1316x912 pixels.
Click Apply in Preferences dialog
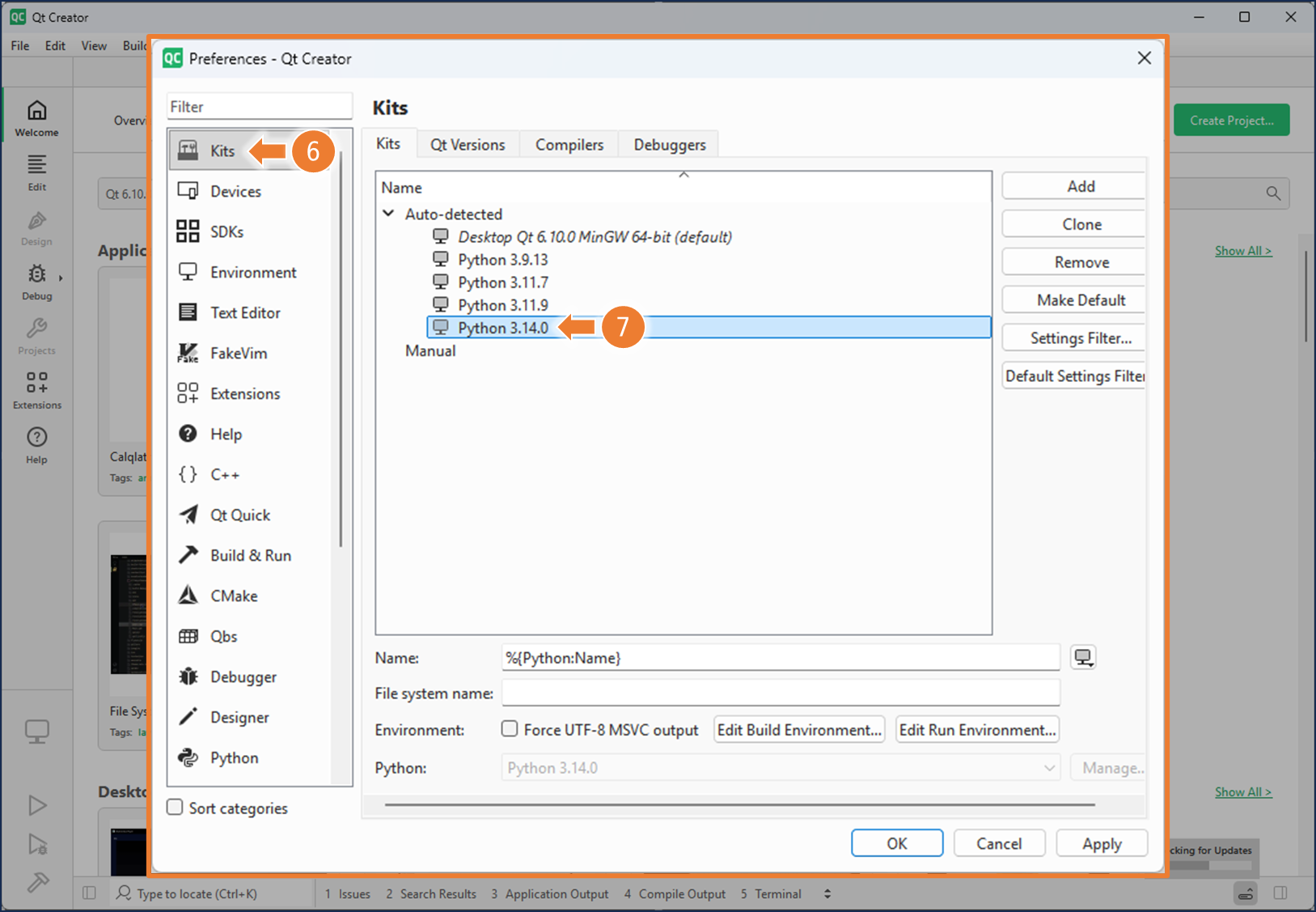[1102, 843]
